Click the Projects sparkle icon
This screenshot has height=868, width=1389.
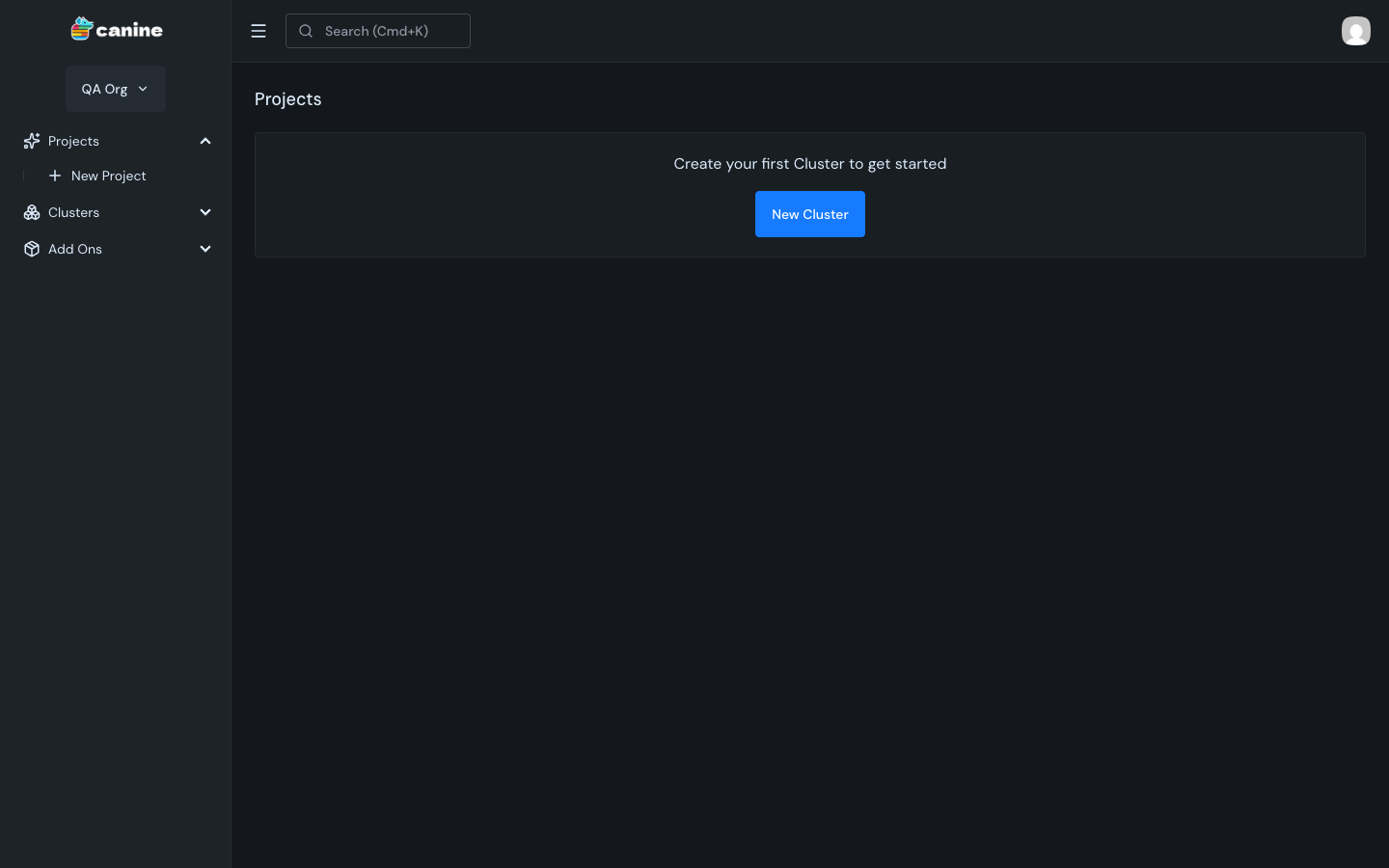32,141
